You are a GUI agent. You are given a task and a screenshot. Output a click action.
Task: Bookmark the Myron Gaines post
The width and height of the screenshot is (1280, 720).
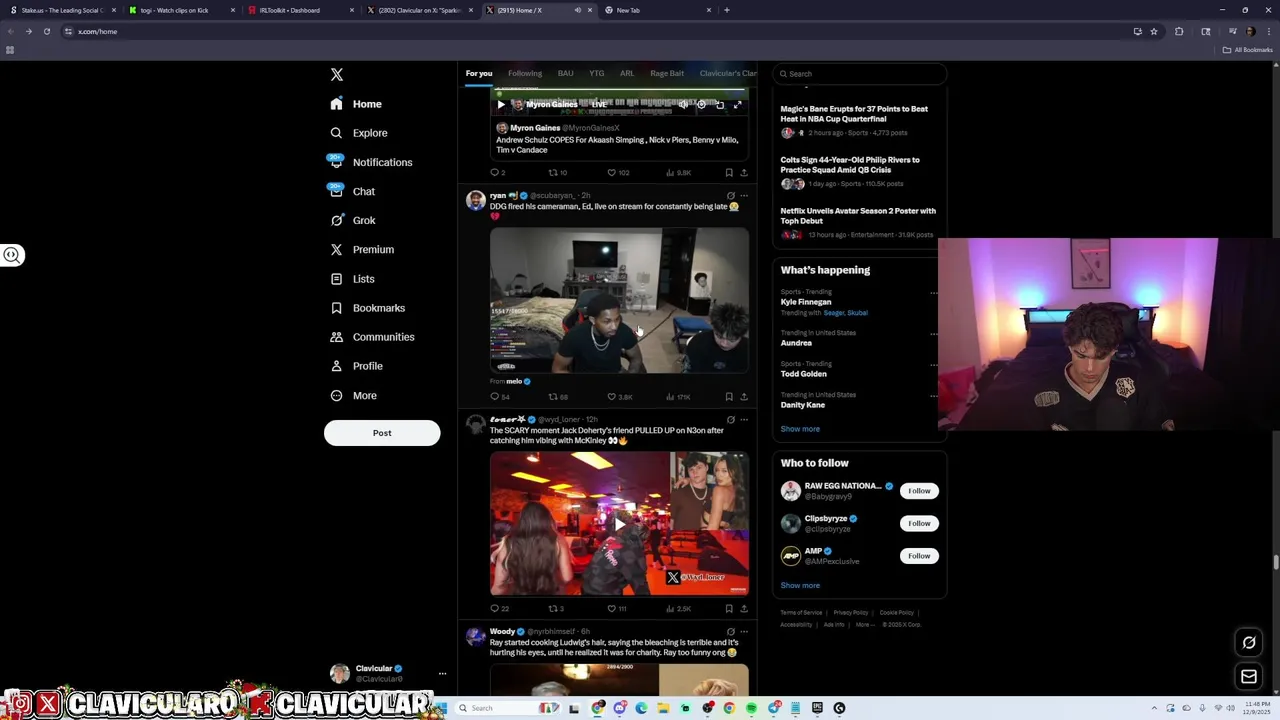(729, 172)
